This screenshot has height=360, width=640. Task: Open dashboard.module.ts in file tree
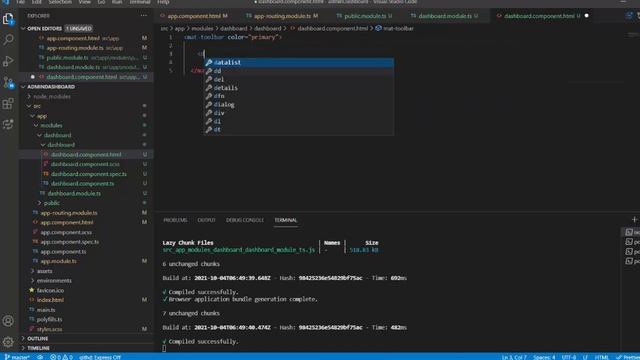[x=73, y=193]
